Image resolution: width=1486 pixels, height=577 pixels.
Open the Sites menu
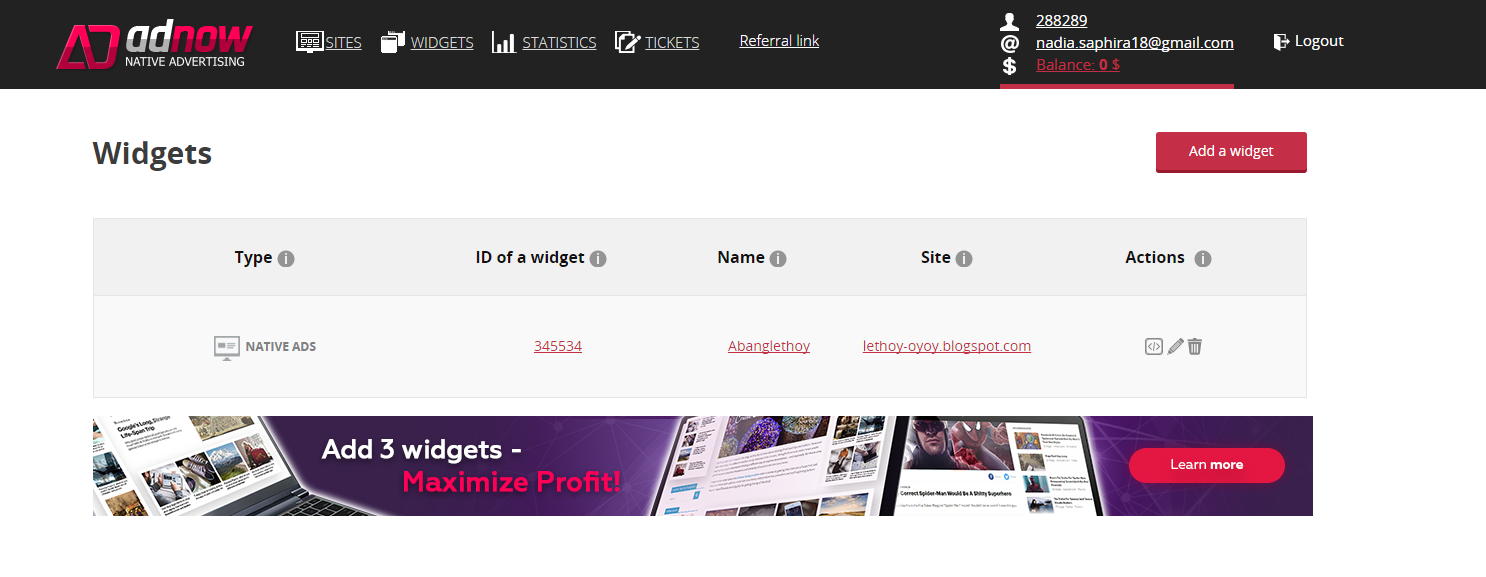coord(329,42)
